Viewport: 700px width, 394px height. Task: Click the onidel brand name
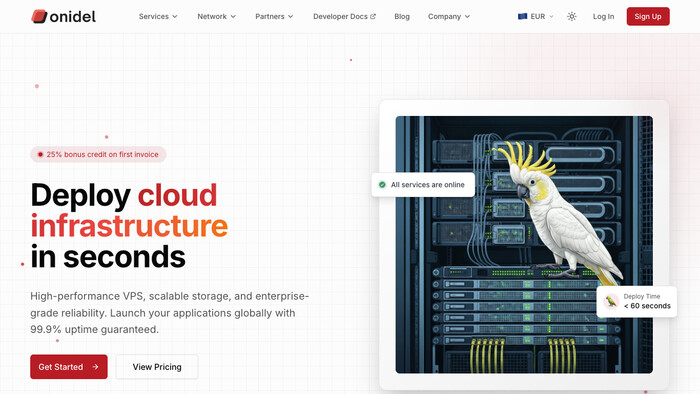pyautogui.click(x=73, y=17)
